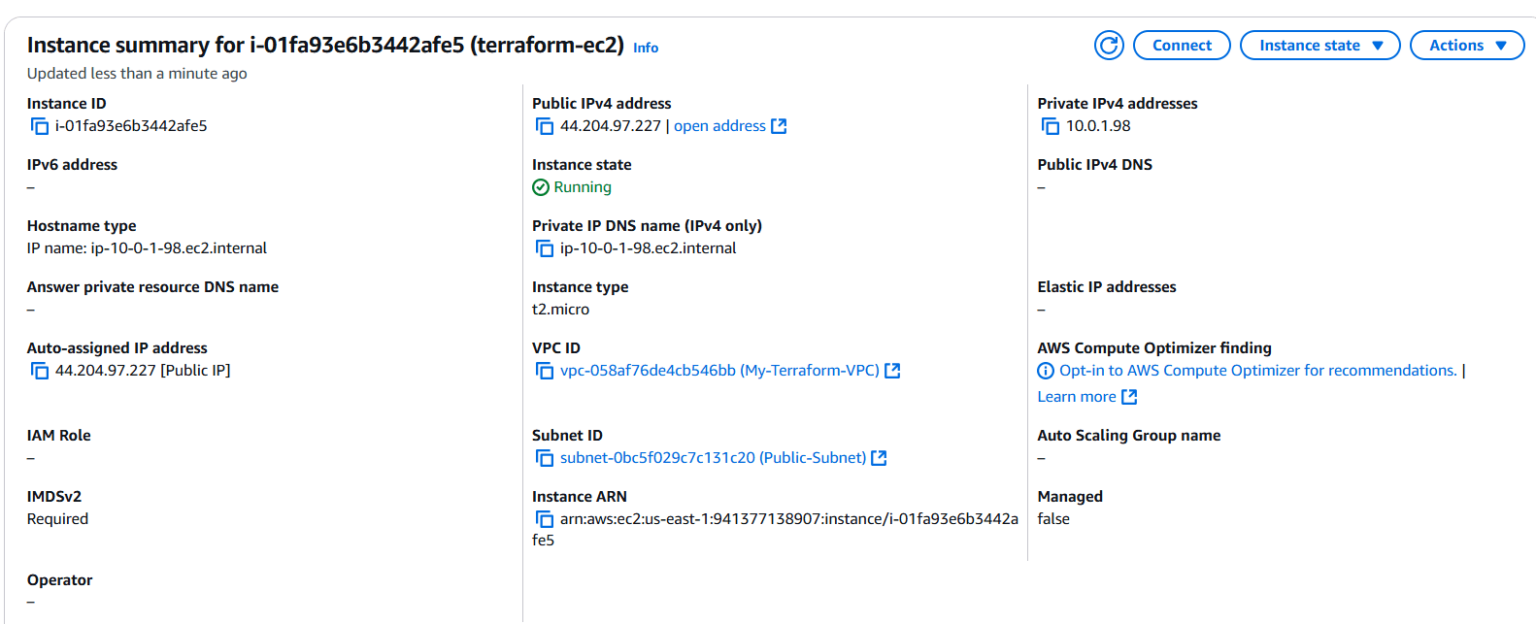Copy the VPC ID
1536x624 pixels.
point(545,370)
